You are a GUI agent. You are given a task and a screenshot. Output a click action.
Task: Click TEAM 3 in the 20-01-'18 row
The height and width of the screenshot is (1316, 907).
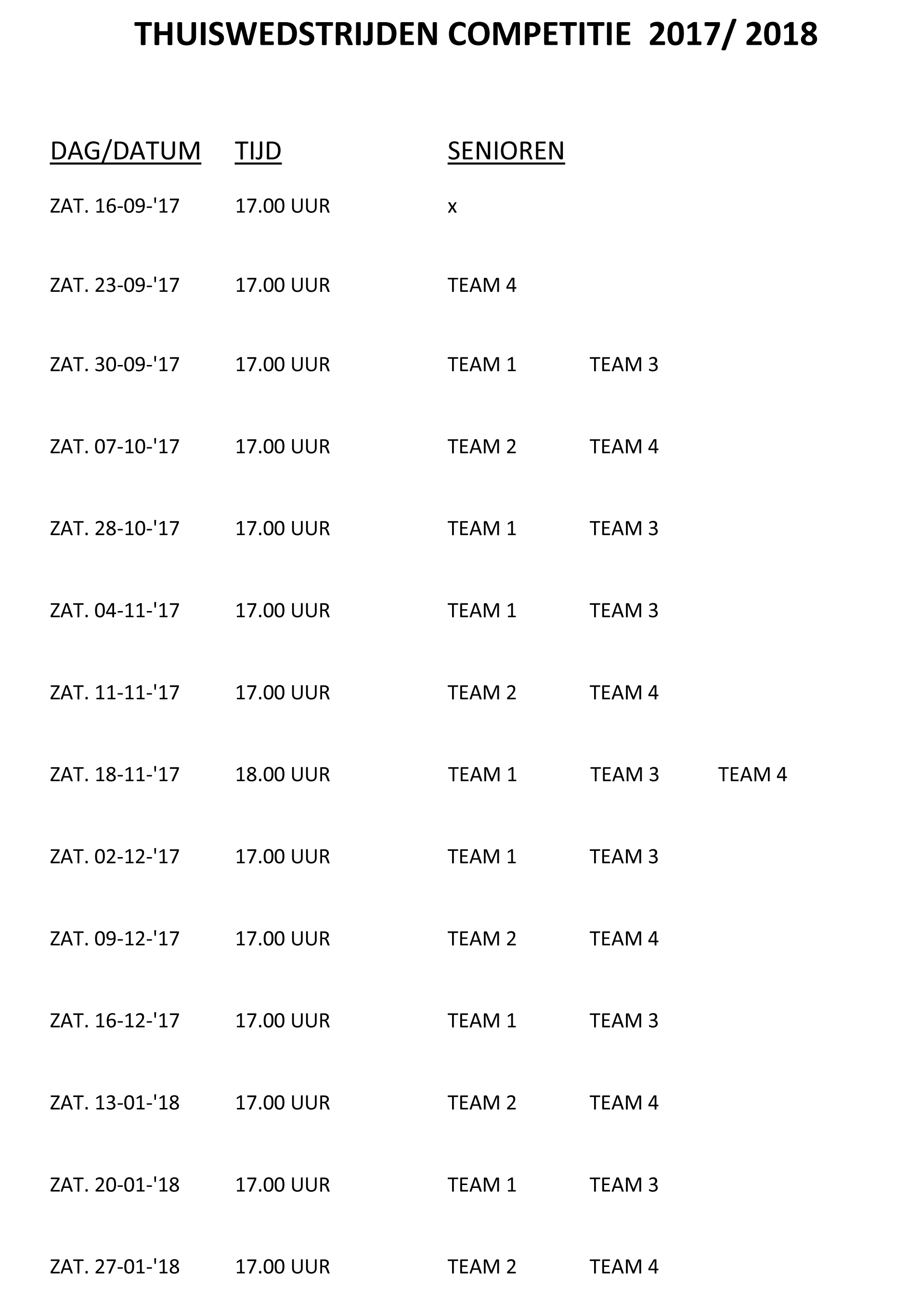coord(623,1185)
